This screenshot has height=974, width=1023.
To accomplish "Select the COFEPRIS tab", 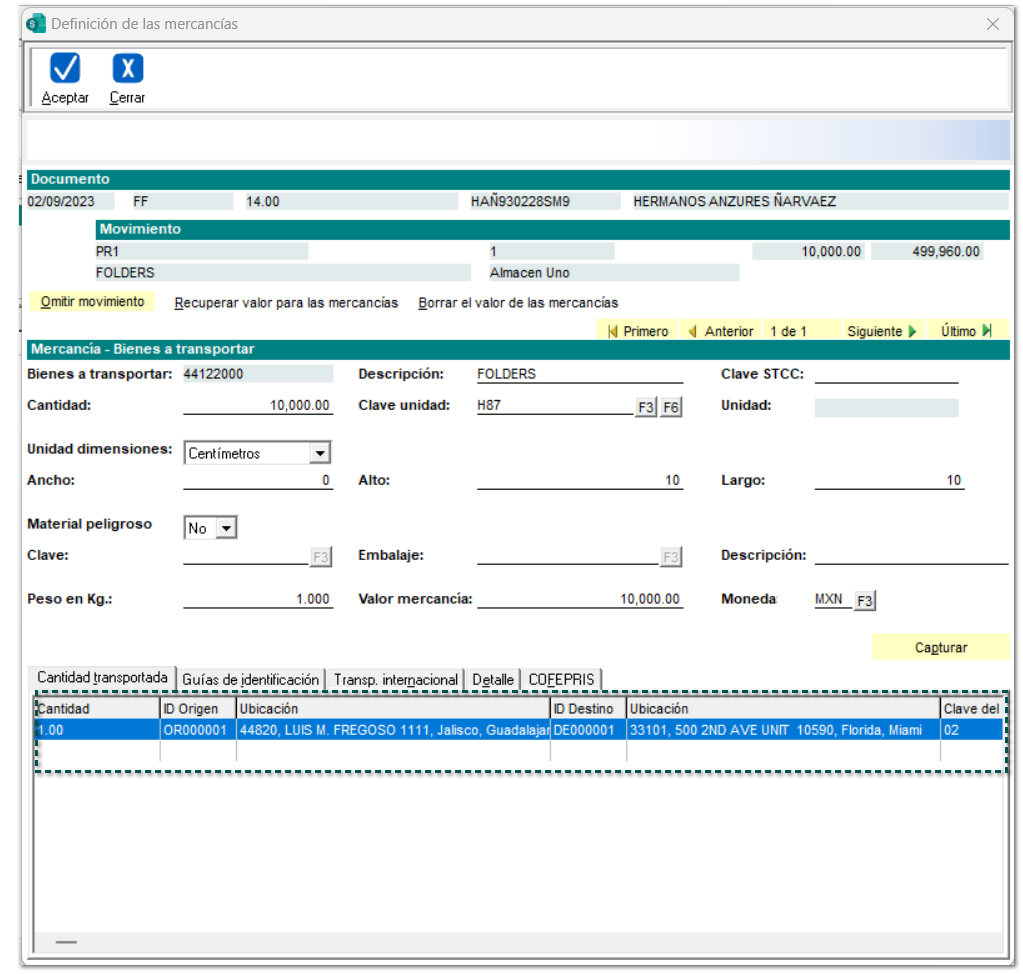I will tap(561, 680).
